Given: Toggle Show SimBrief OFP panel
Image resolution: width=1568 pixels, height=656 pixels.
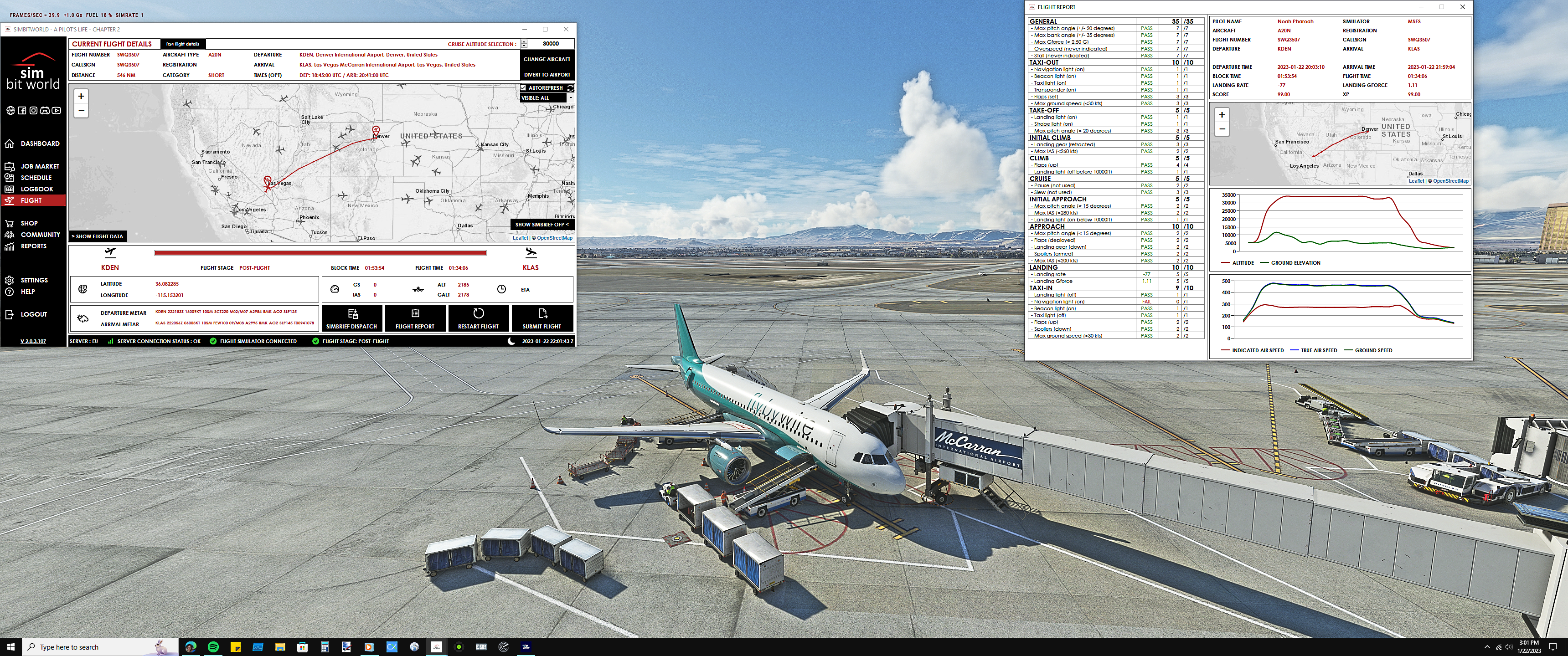Looking at the screenshot, I should tap(542, 225).
